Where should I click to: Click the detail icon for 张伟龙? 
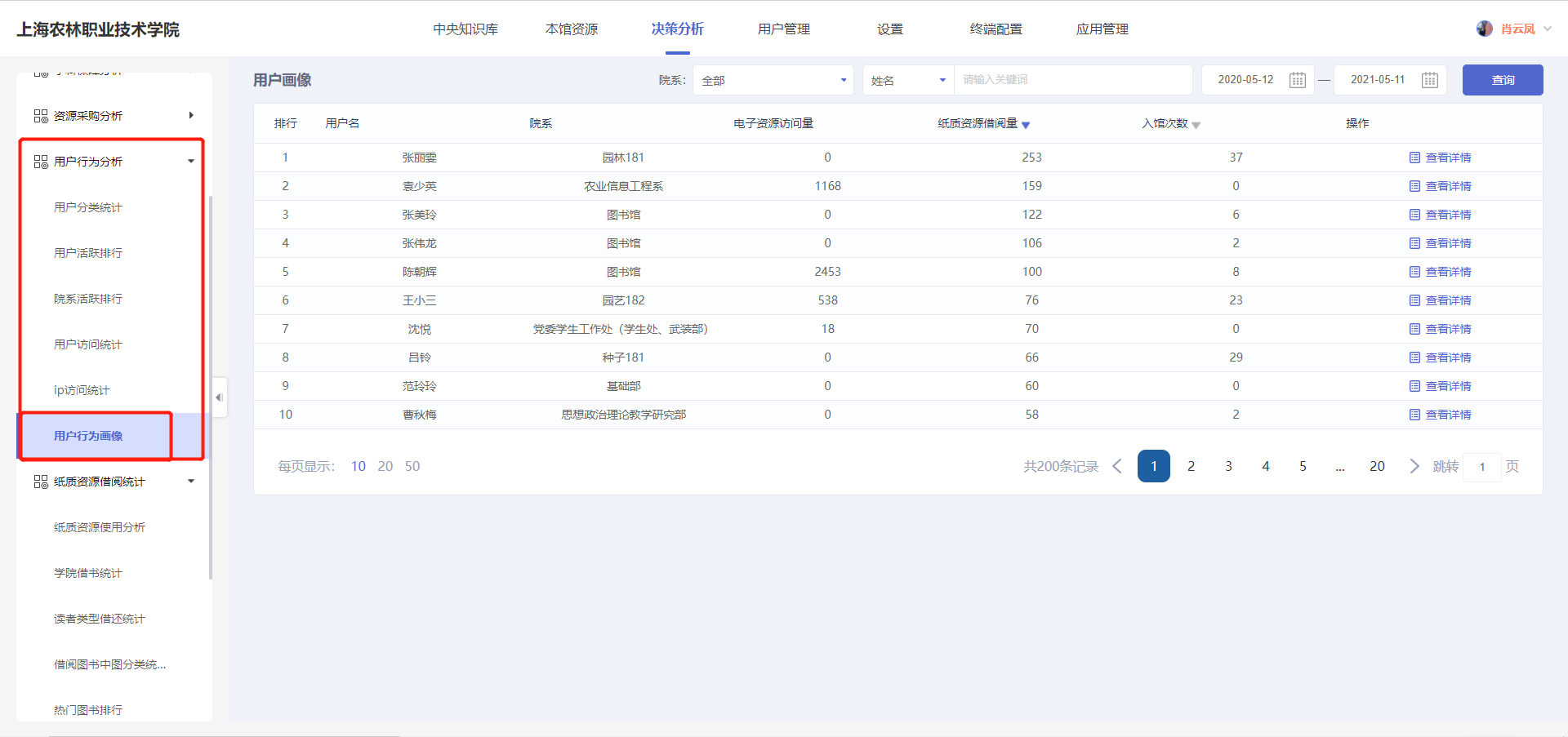[x=1414, y=243]
